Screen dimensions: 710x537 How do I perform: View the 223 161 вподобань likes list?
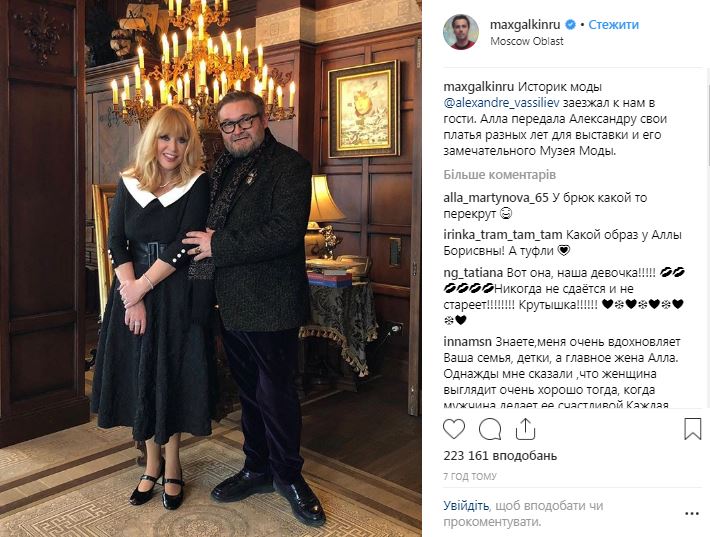click(500, 455)
